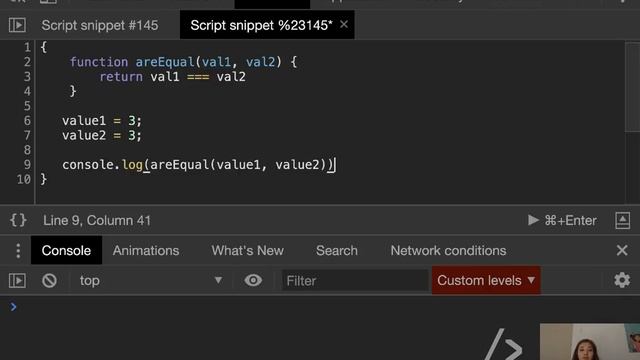Click the code editor vertical scrollbar
Screen dimensions: 640x360
pos(633,87)
